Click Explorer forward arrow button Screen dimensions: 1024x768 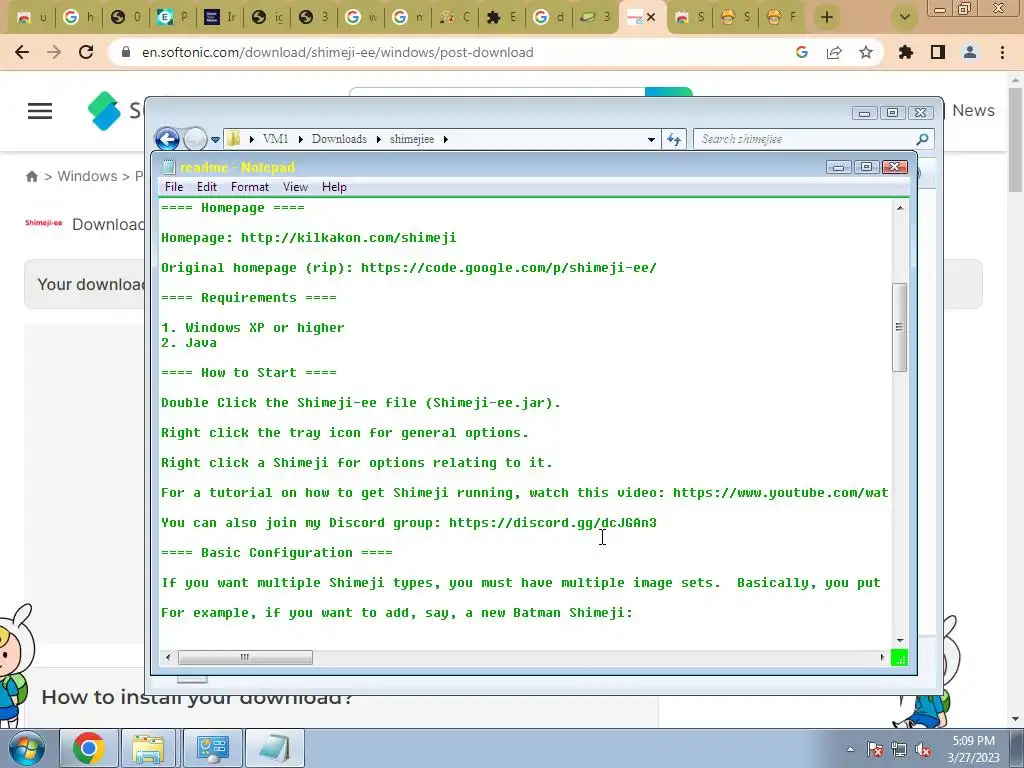pyautogui.click(x=195, y=139)
